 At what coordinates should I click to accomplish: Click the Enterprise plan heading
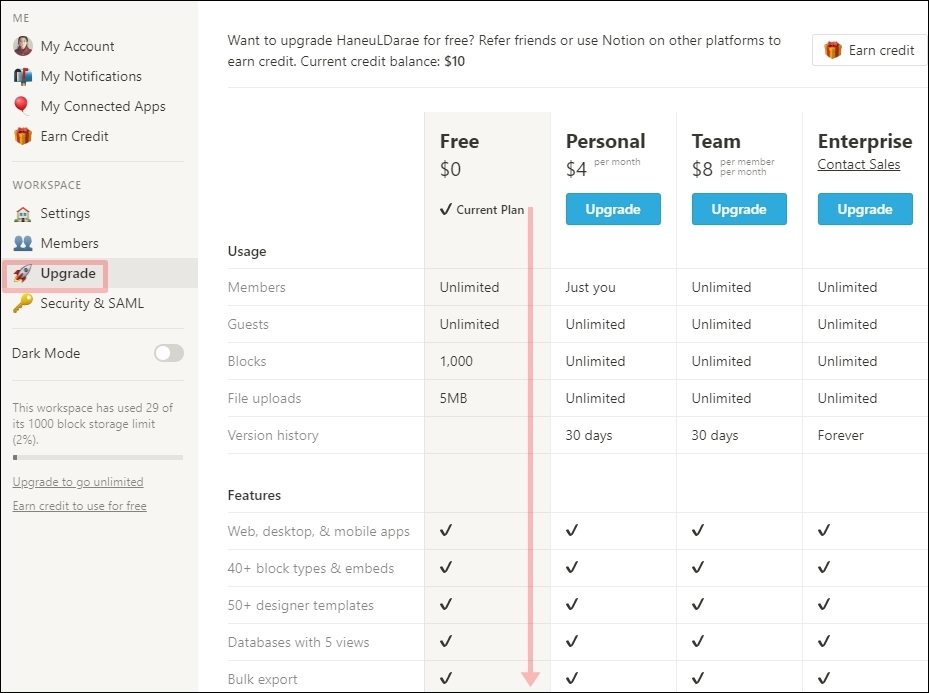point(864,142)
